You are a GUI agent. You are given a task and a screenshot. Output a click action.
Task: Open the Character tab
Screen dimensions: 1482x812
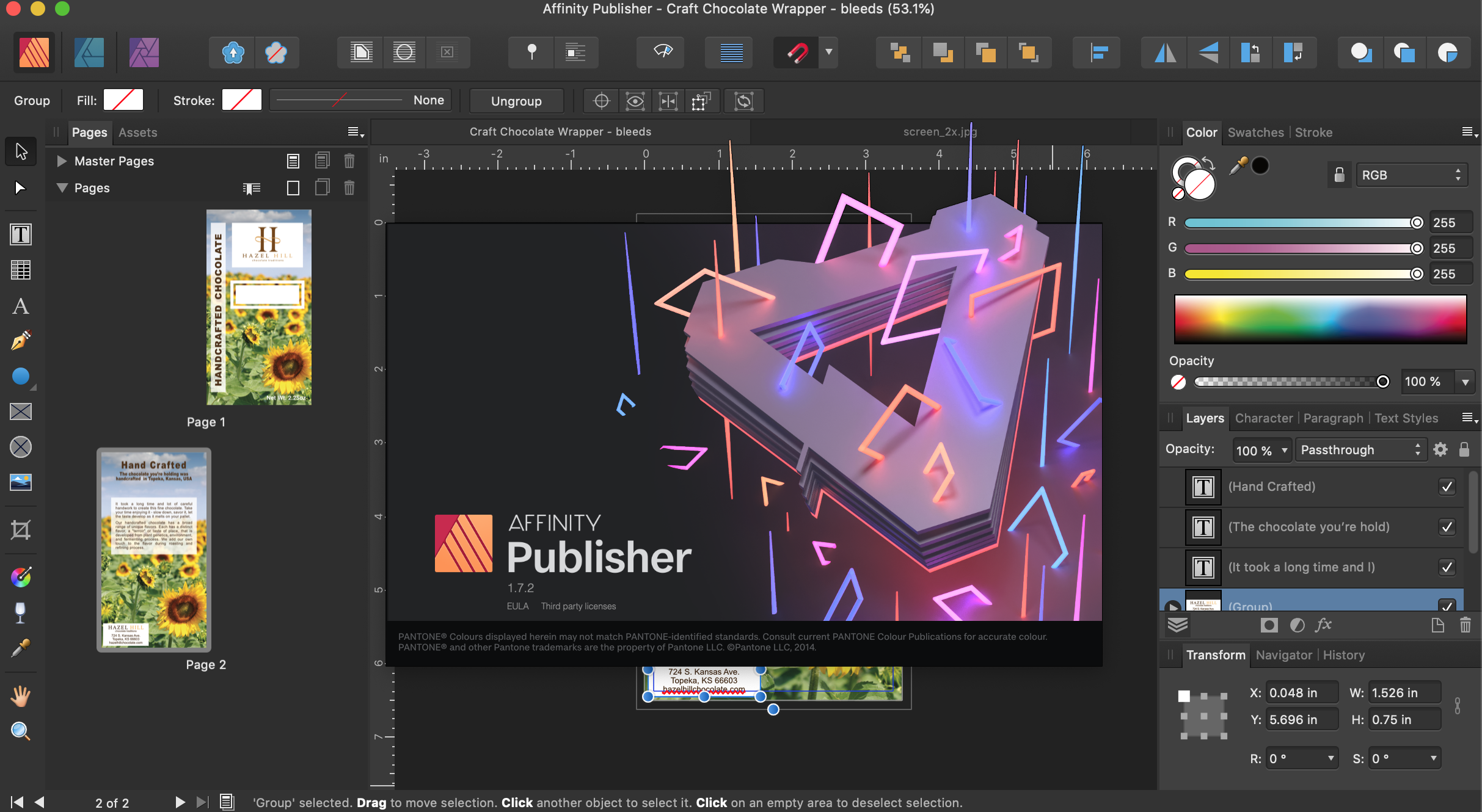point(1263,418)
